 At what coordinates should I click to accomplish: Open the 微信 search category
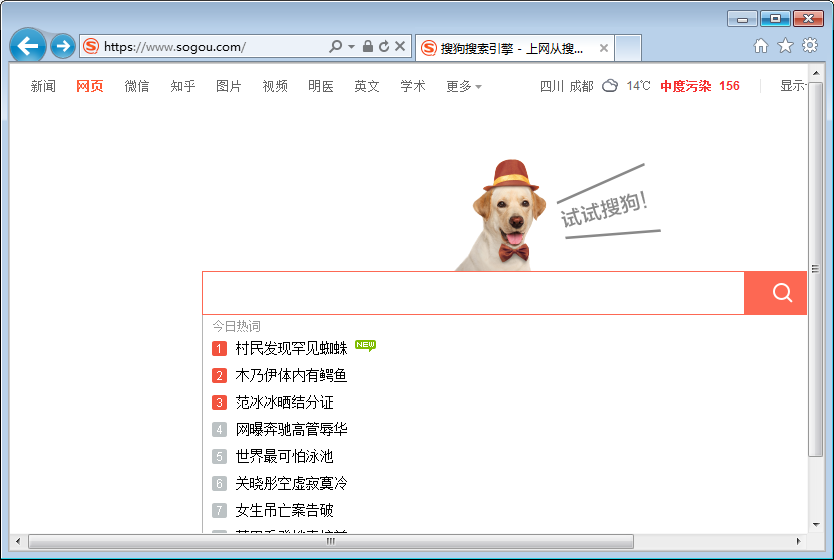pyautogui.click(x=137, y=86)
